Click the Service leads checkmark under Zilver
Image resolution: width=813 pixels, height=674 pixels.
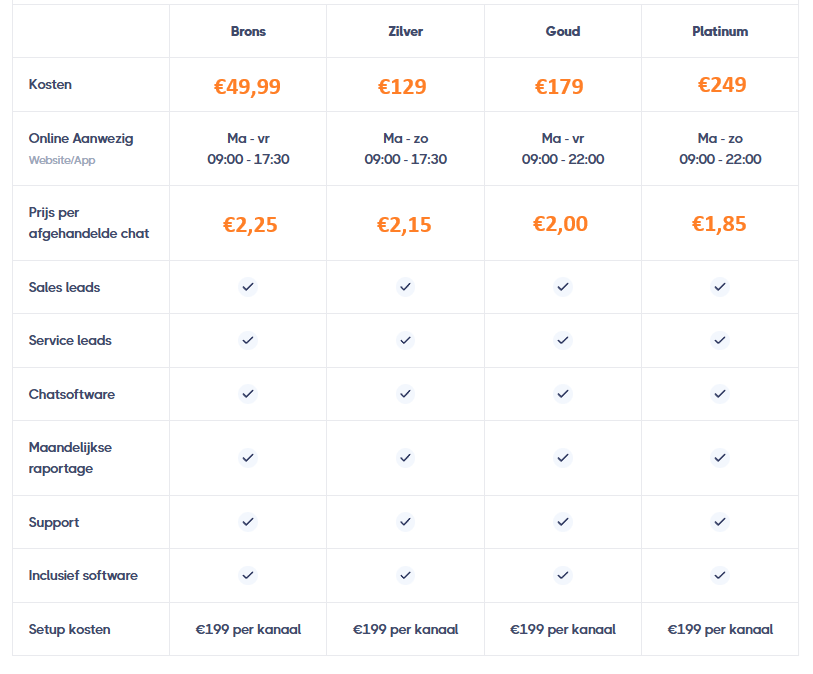coord(405,340)
